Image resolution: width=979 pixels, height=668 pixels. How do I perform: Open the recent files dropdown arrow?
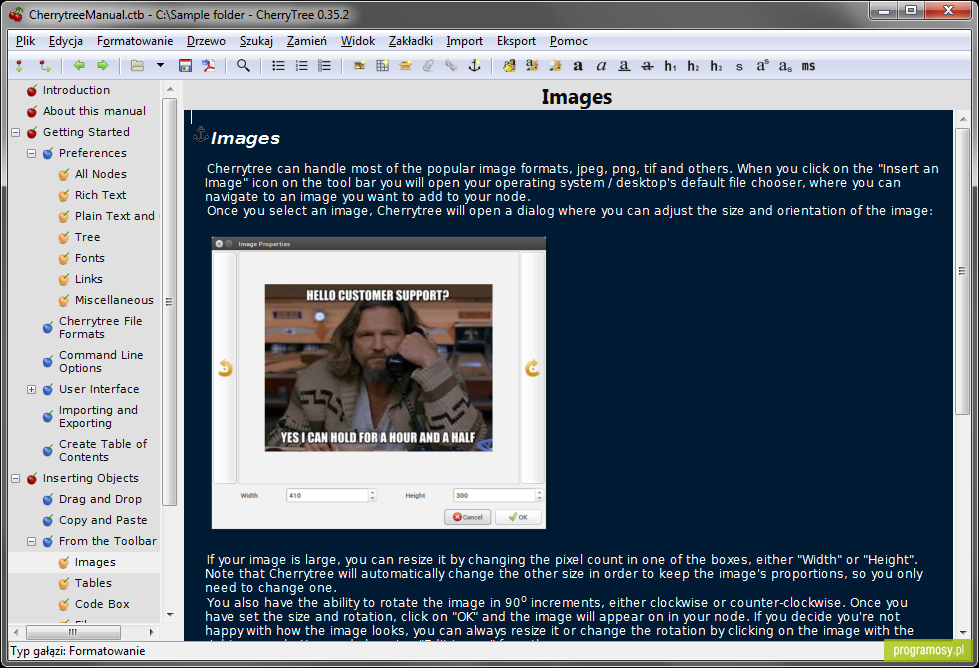pyautogui.click(x=160, y=66)
